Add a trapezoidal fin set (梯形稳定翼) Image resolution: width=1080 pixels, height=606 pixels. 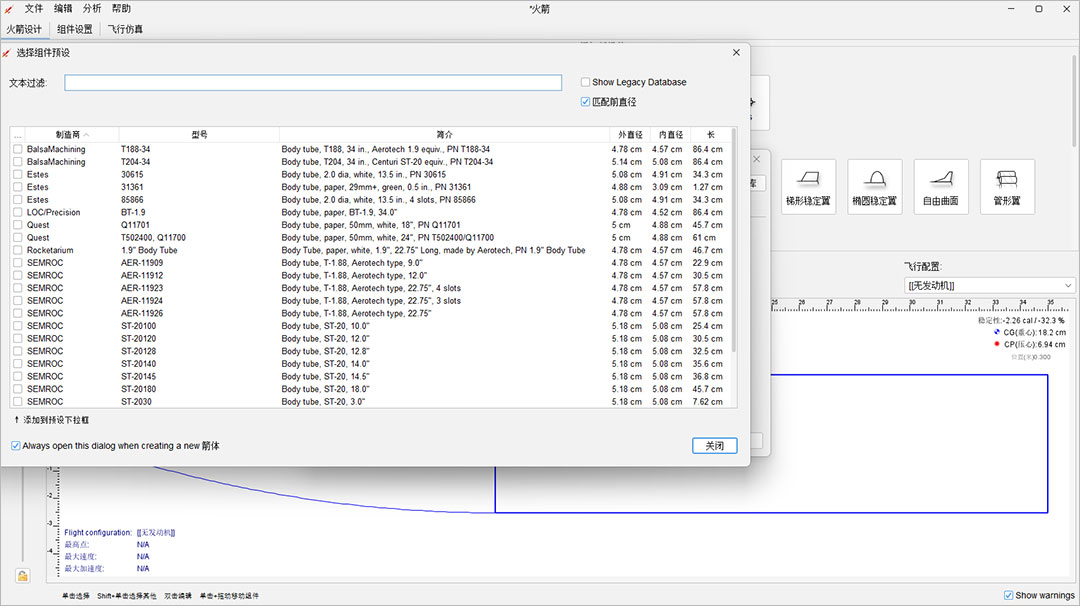(808, 186)
